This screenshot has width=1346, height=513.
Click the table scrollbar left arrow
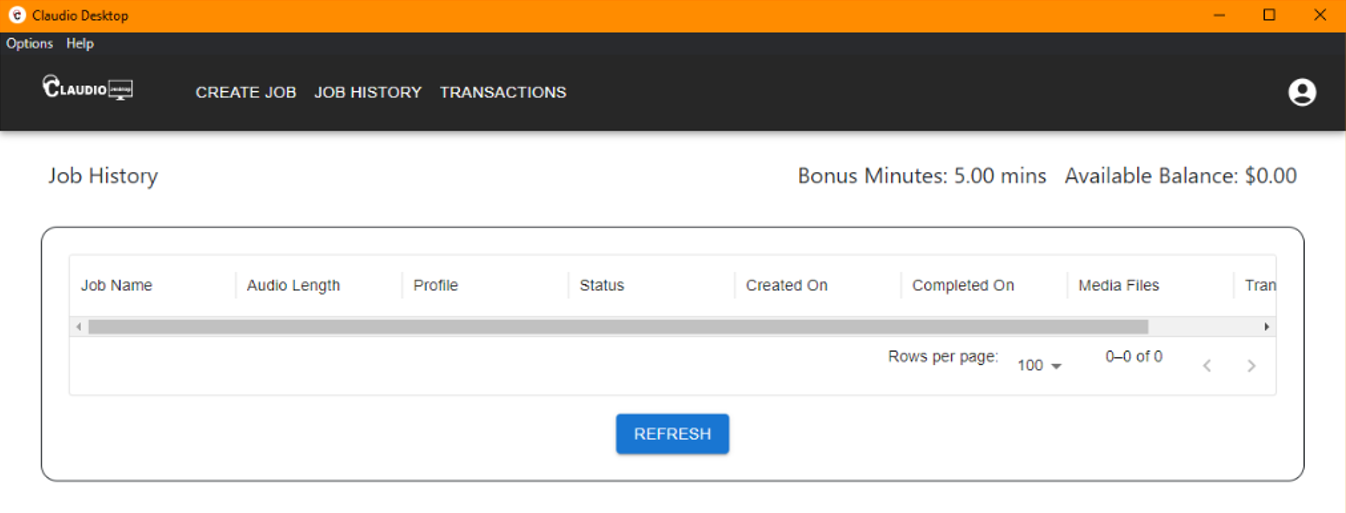[79, 327]
